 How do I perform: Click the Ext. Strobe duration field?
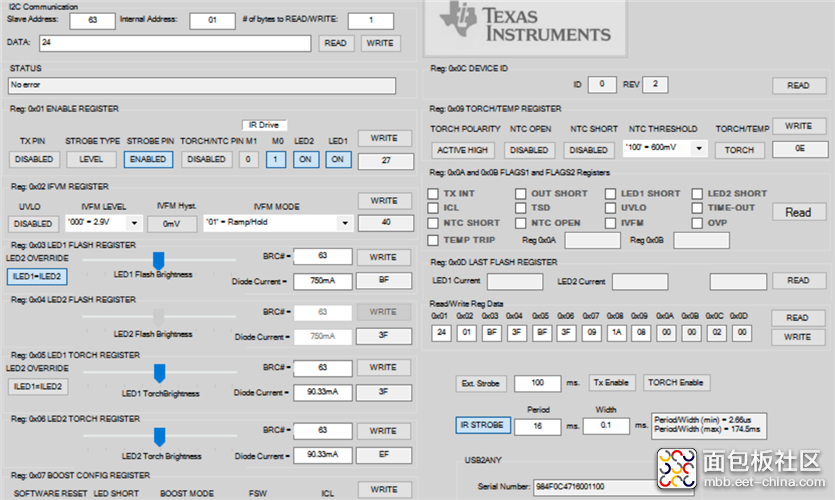coord(537,383)
